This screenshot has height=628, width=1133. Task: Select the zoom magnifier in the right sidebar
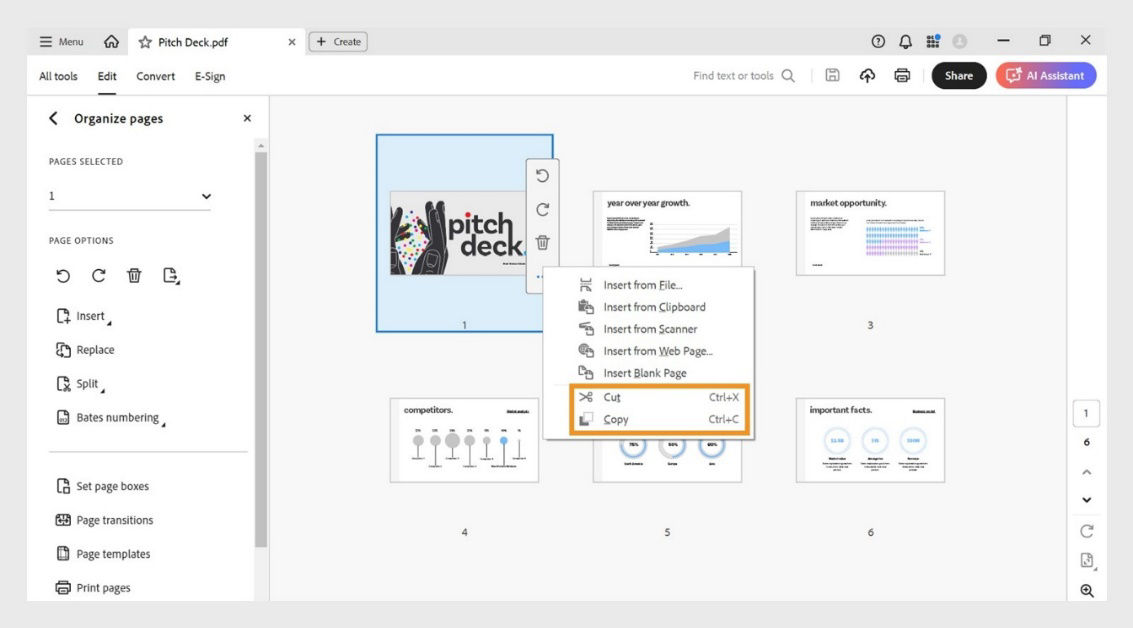(x=1087, y=588)
